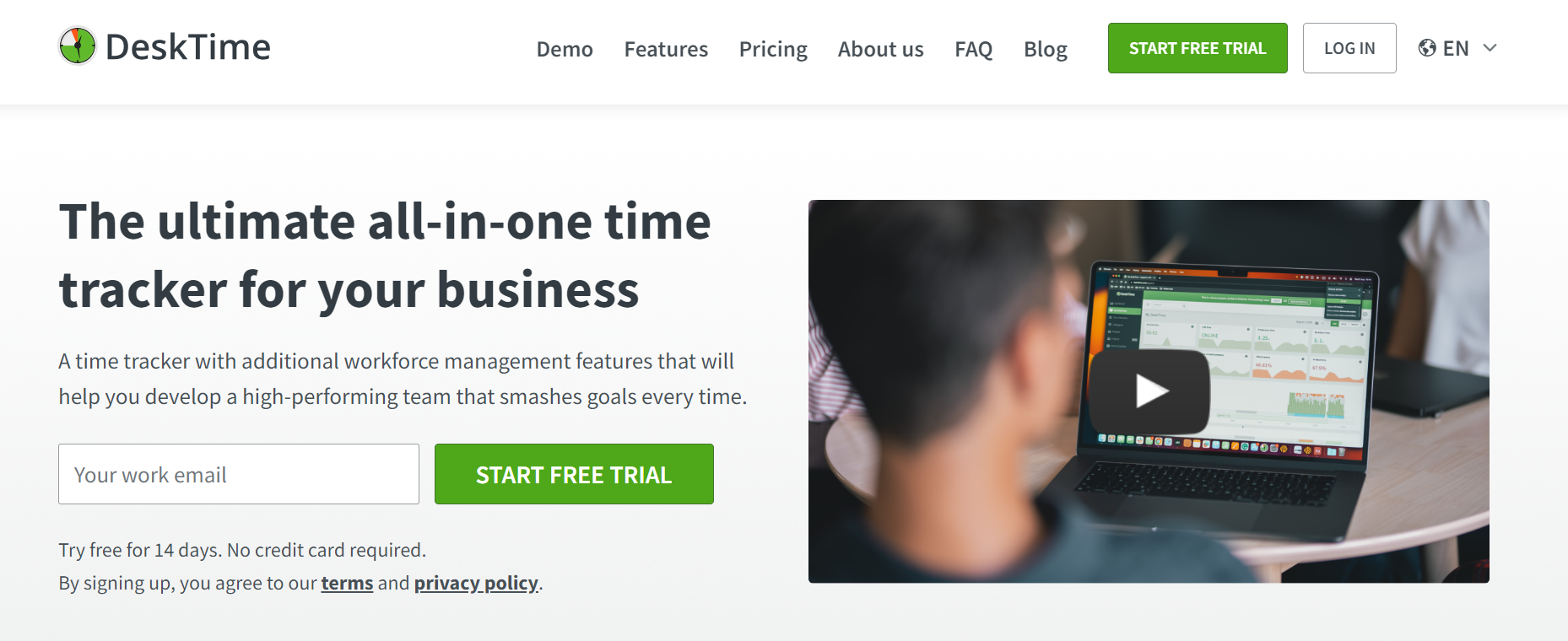
Task: Open the FAQ page
Action: click(x=973, y=49)
